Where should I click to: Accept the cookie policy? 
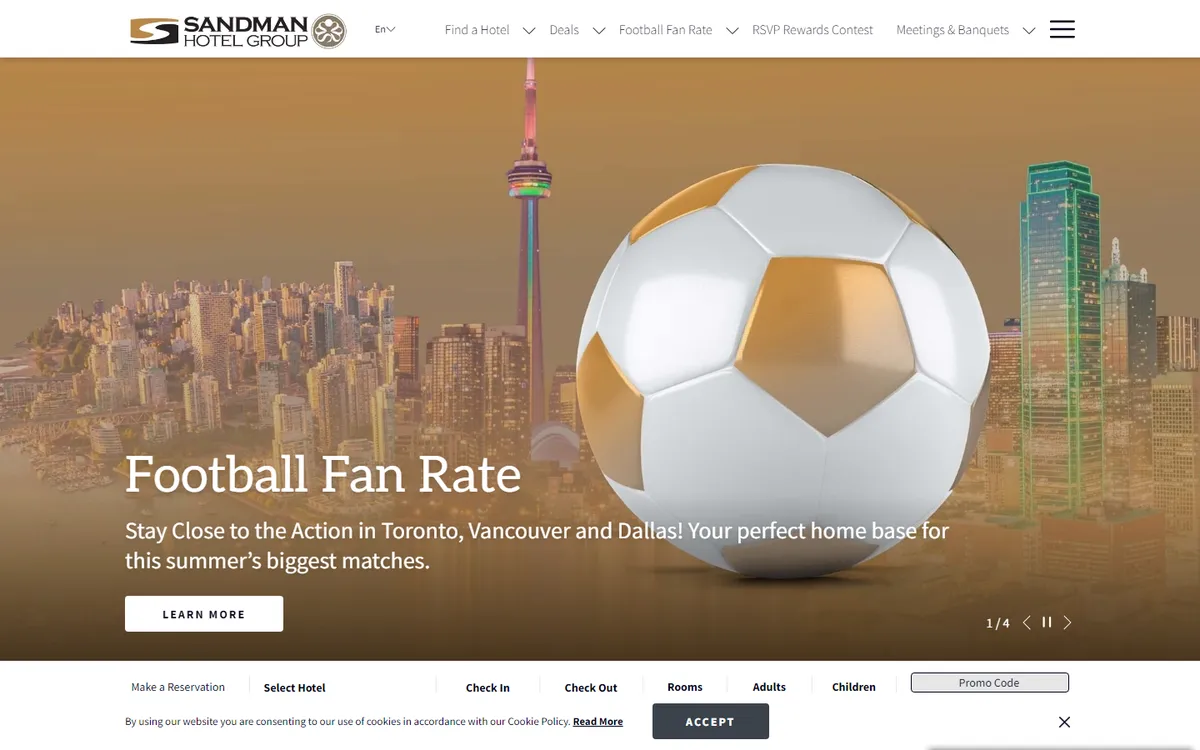(710, 721)
